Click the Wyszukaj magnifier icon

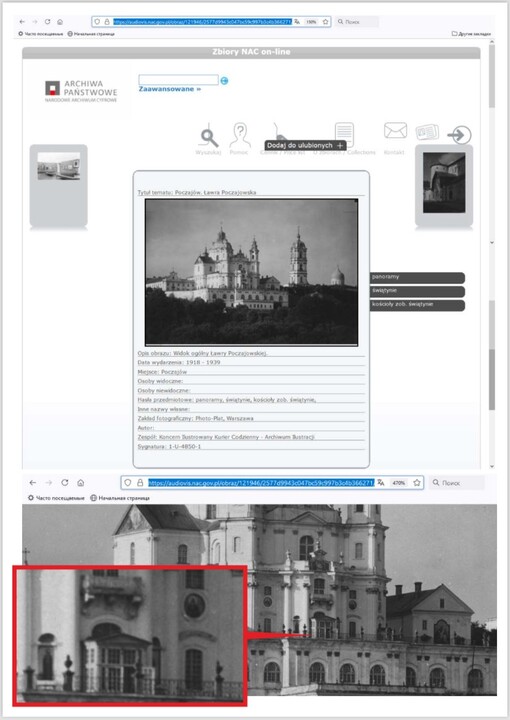tap(209, 136)
